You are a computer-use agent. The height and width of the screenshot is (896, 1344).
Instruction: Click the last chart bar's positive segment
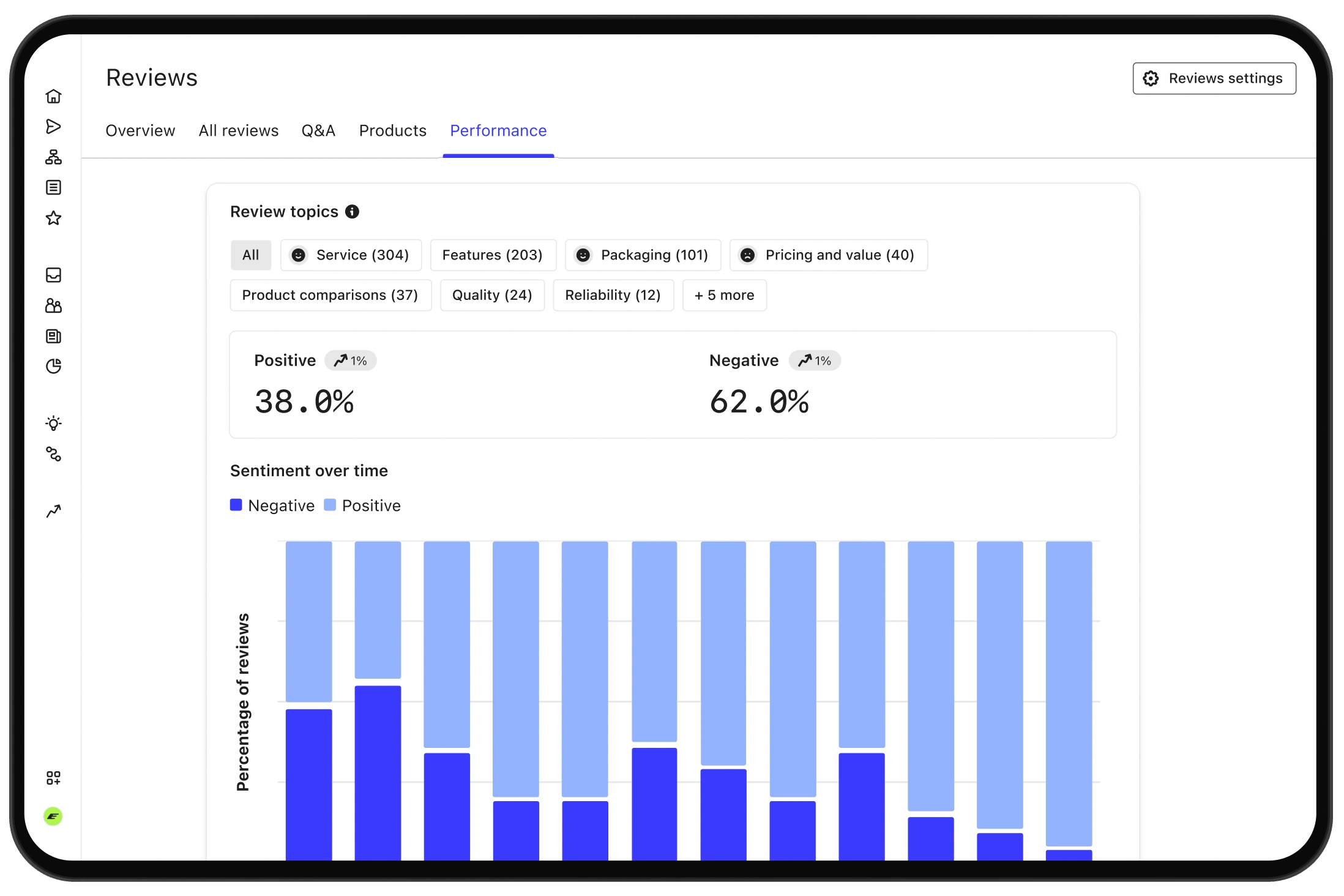(1069, 693)
